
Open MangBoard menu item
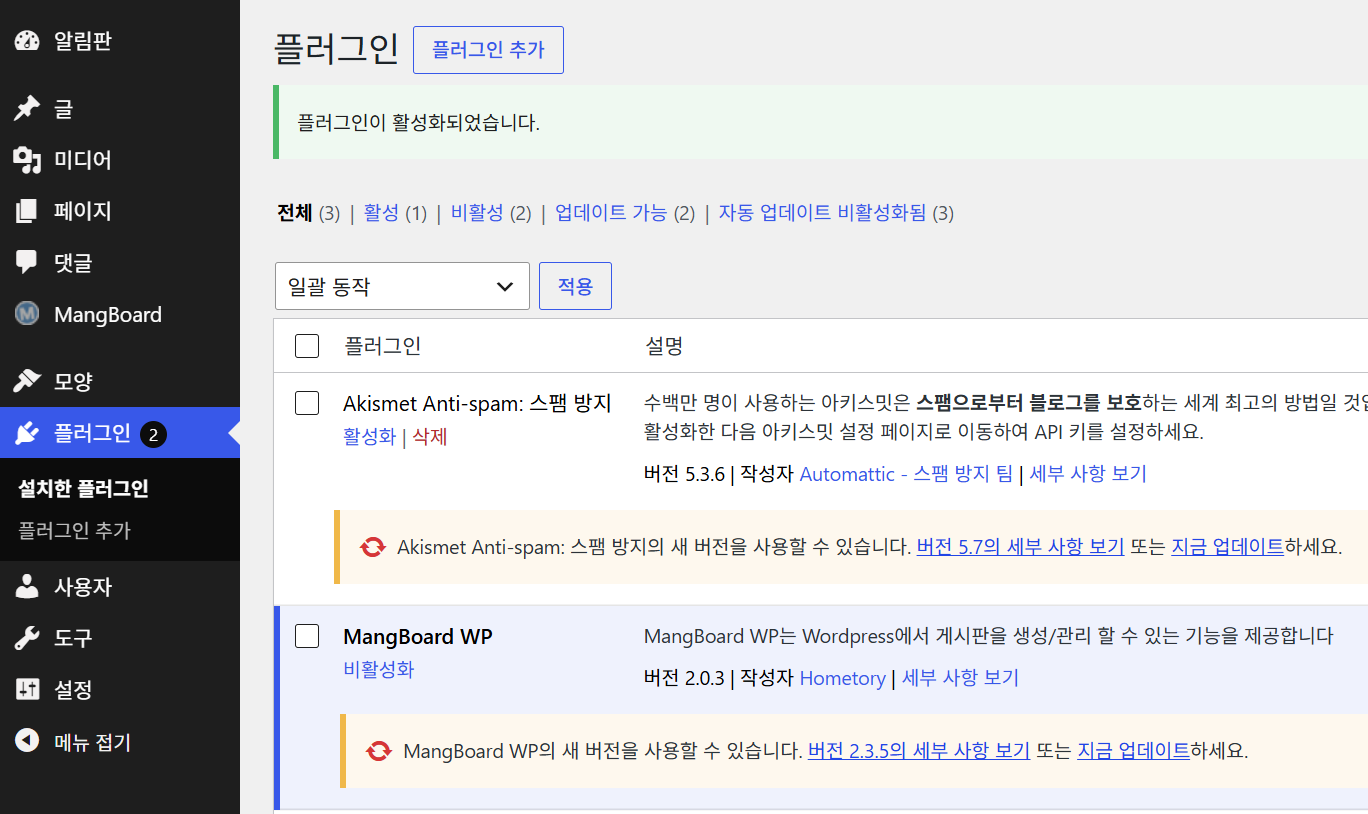120,314
